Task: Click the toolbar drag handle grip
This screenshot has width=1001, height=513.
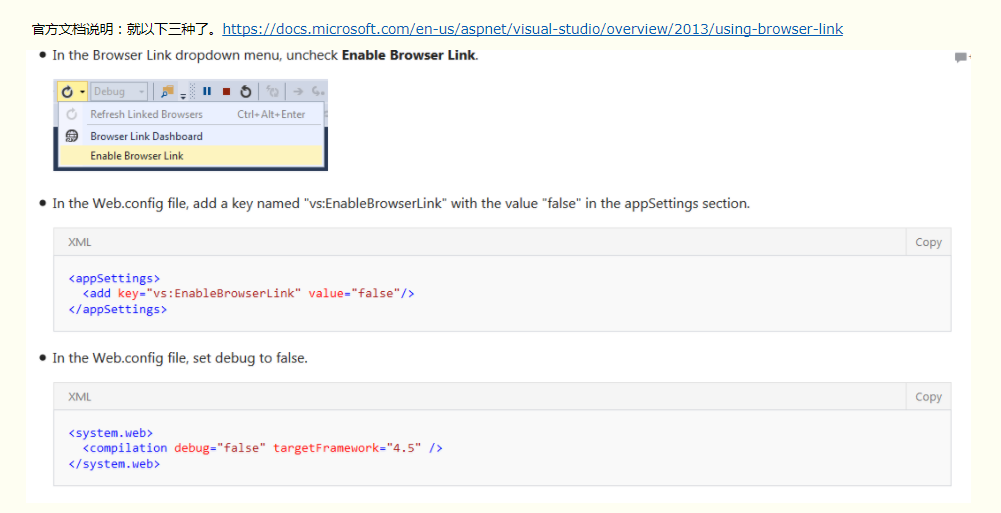Action: pyautogui.click(x=192, y=91)
